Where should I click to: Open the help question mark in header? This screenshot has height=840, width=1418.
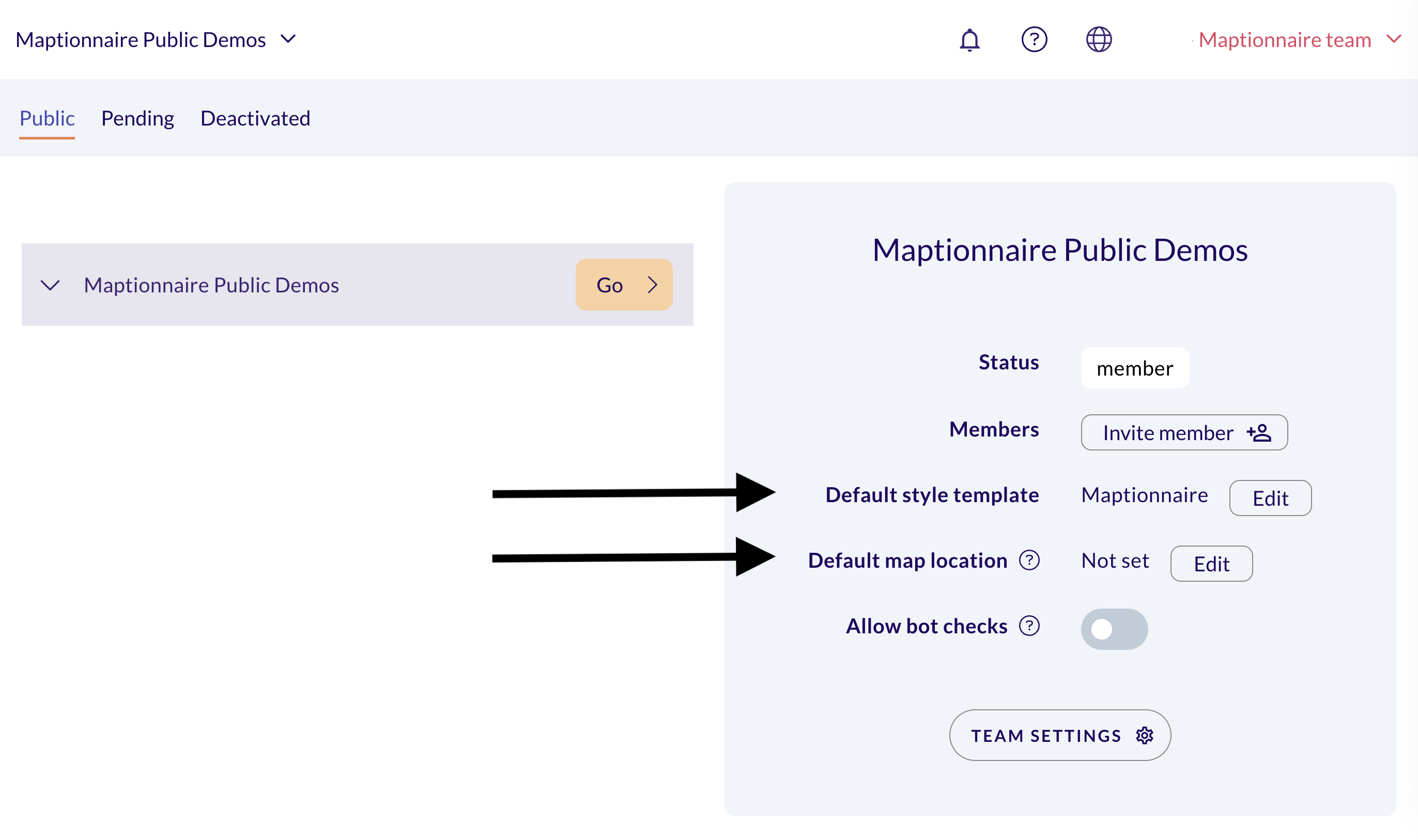[1034, 40]
